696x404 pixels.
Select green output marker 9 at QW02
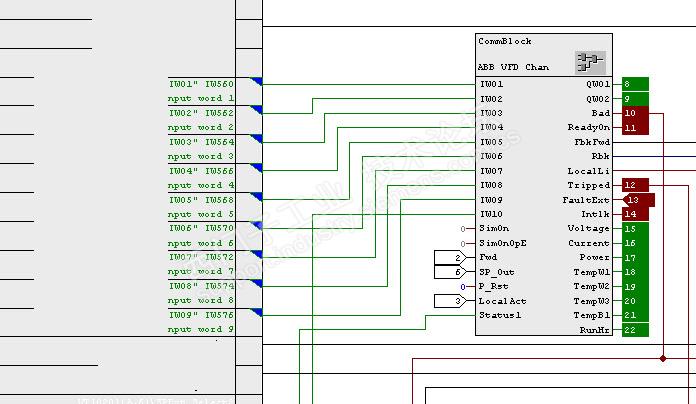(x=635, y=99)
